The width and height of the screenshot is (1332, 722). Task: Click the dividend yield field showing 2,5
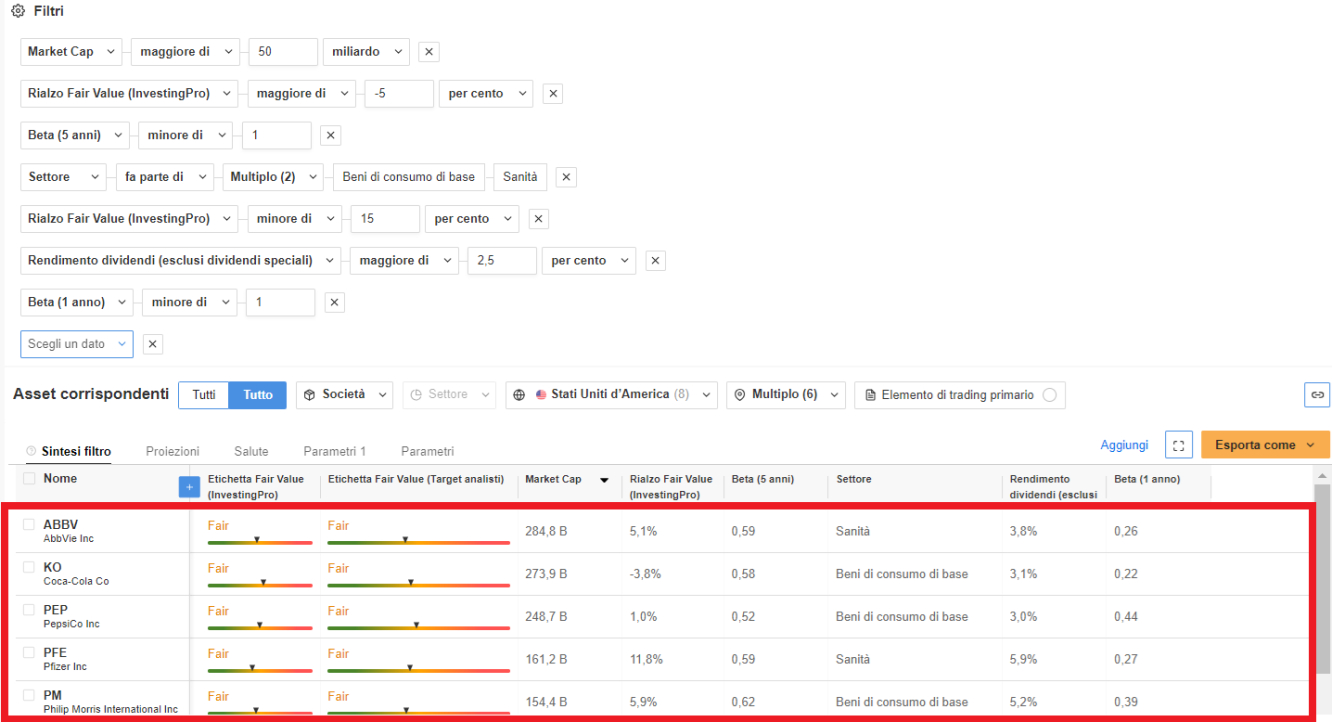[502, 260]
